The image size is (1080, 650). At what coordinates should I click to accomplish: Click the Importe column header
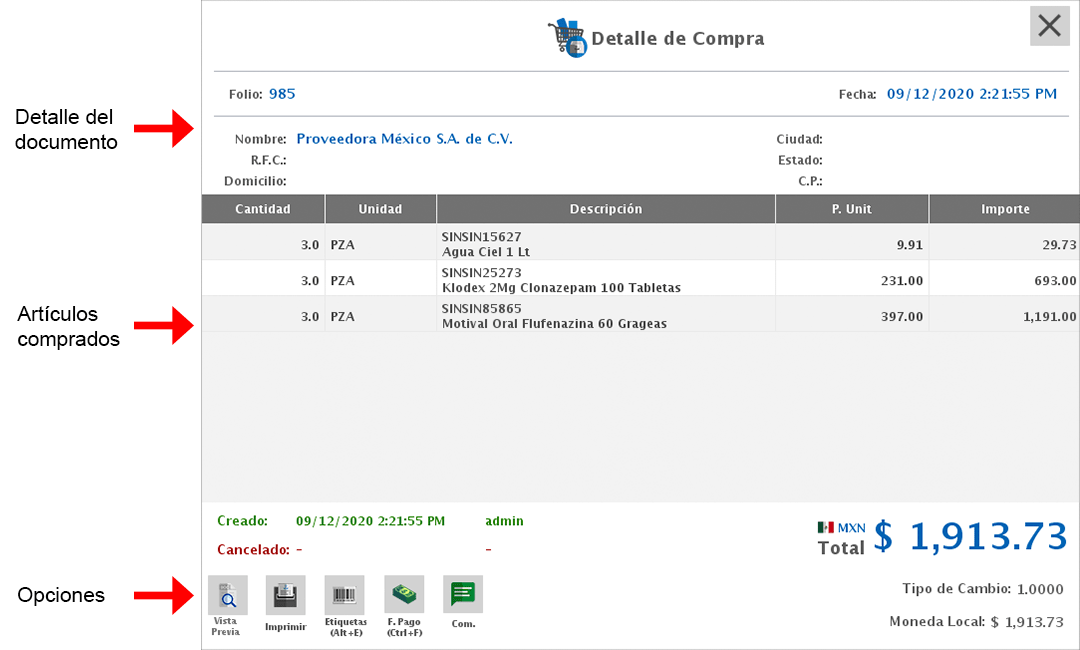pyautogui.click(x=1005, y=208)
